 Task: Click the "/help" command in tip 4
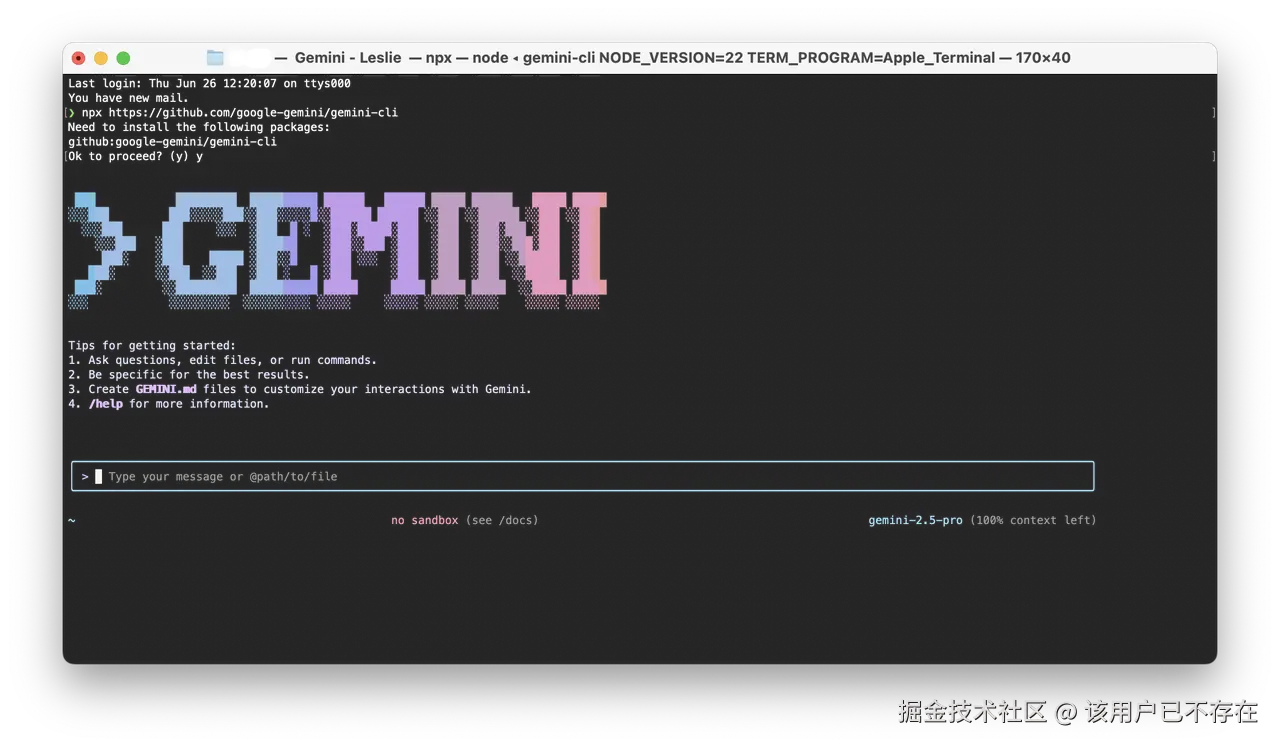point(105,404)
